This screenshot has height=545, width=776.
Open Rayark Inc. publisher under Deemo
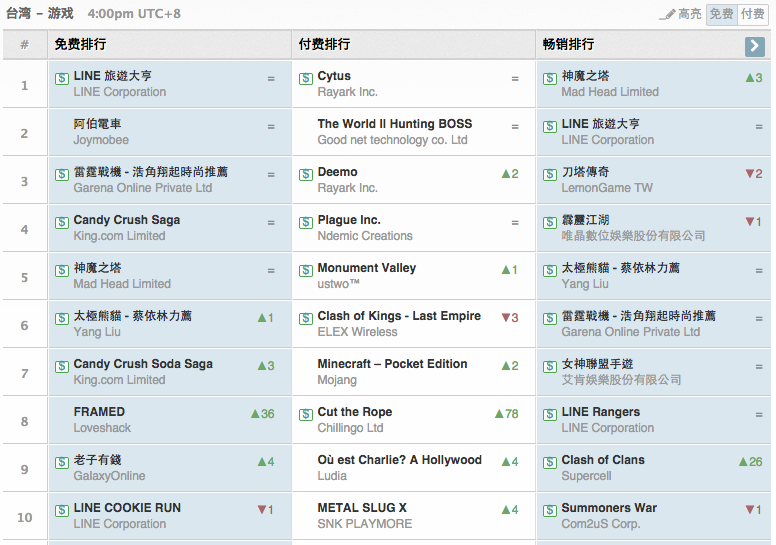pyautogui.click(x=347, y=188)
